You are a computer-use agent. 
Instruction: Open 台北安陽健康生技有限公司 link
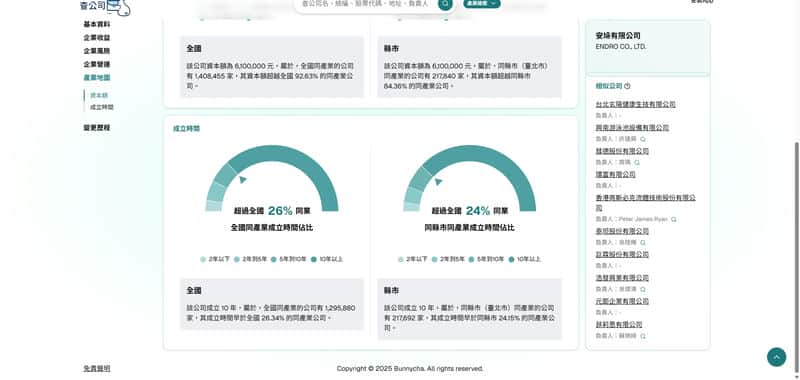635,104
